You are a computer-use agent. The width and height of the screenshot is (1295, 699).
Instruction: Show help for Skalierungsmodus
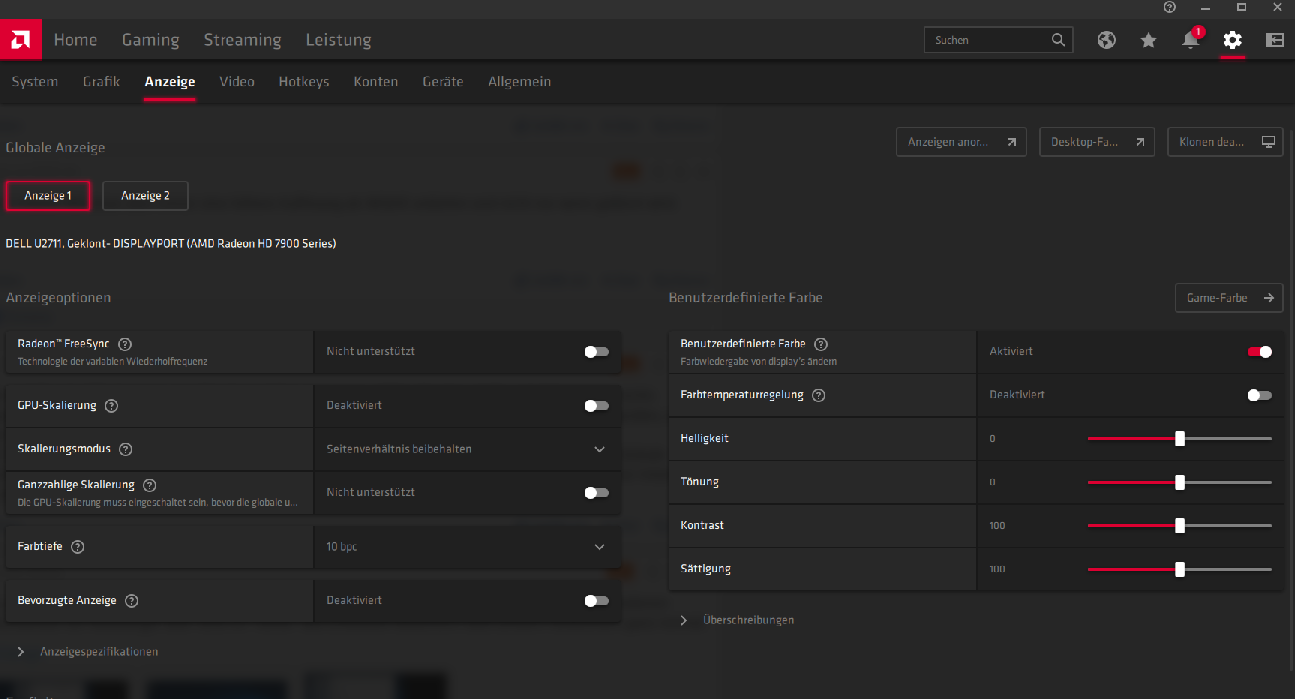[125, 449]
